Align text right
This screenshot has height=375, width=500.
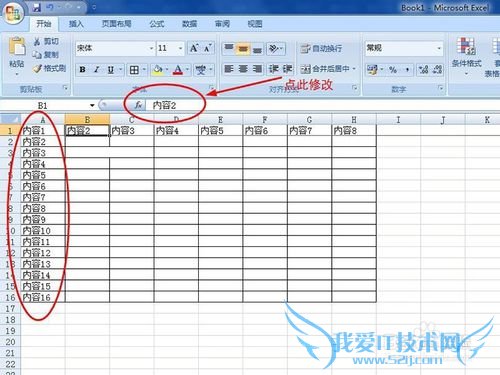pyautogui.click(x=257, y=69)
